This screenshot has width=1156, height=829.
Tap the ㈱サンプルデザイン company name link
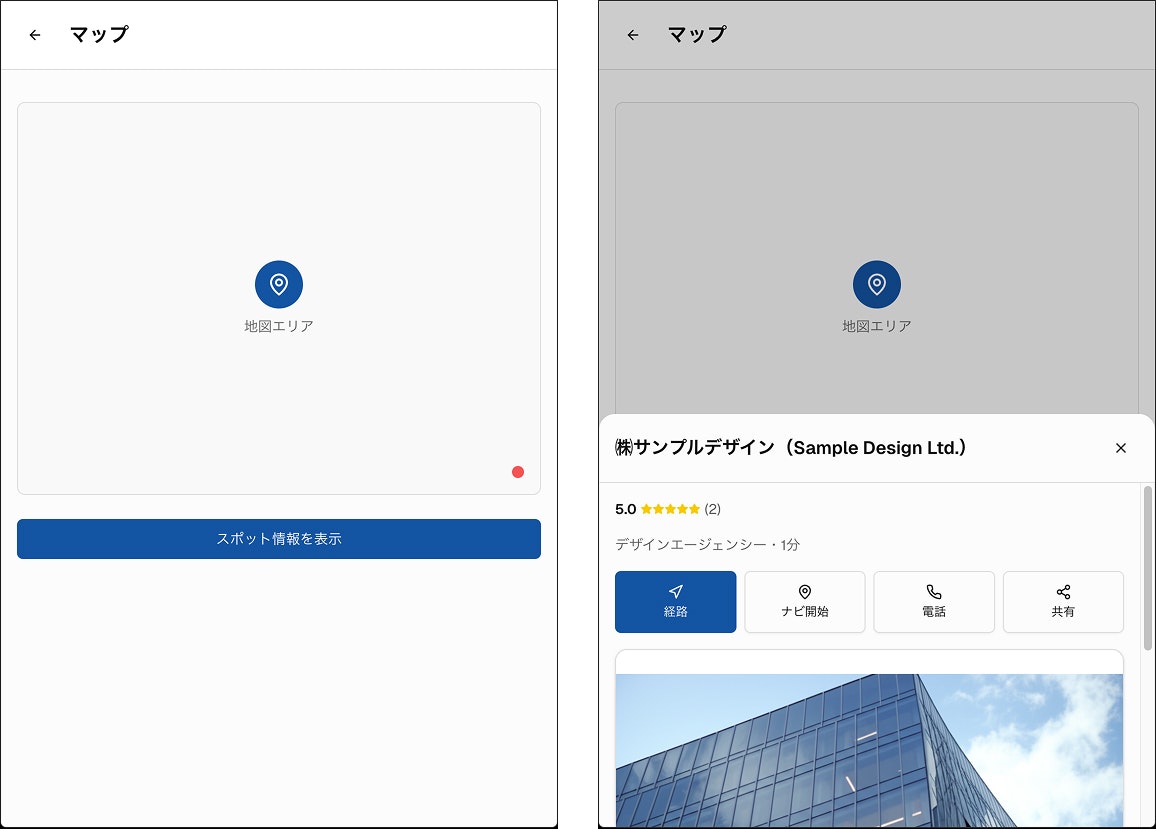coord(790,447)
